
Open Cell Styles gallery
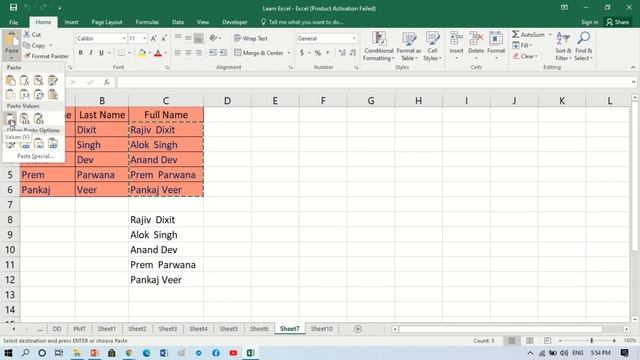coord(432,46)
